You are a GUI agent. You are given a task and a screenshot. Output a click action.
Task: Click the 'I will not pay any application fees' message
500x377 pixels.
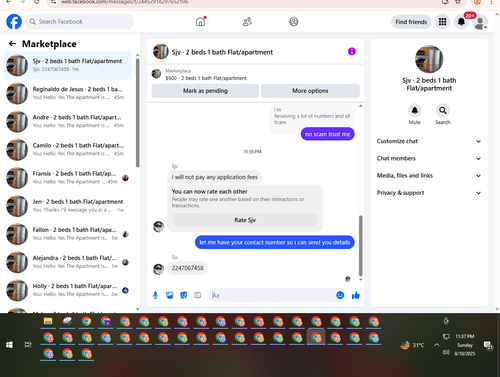(215, 177)
